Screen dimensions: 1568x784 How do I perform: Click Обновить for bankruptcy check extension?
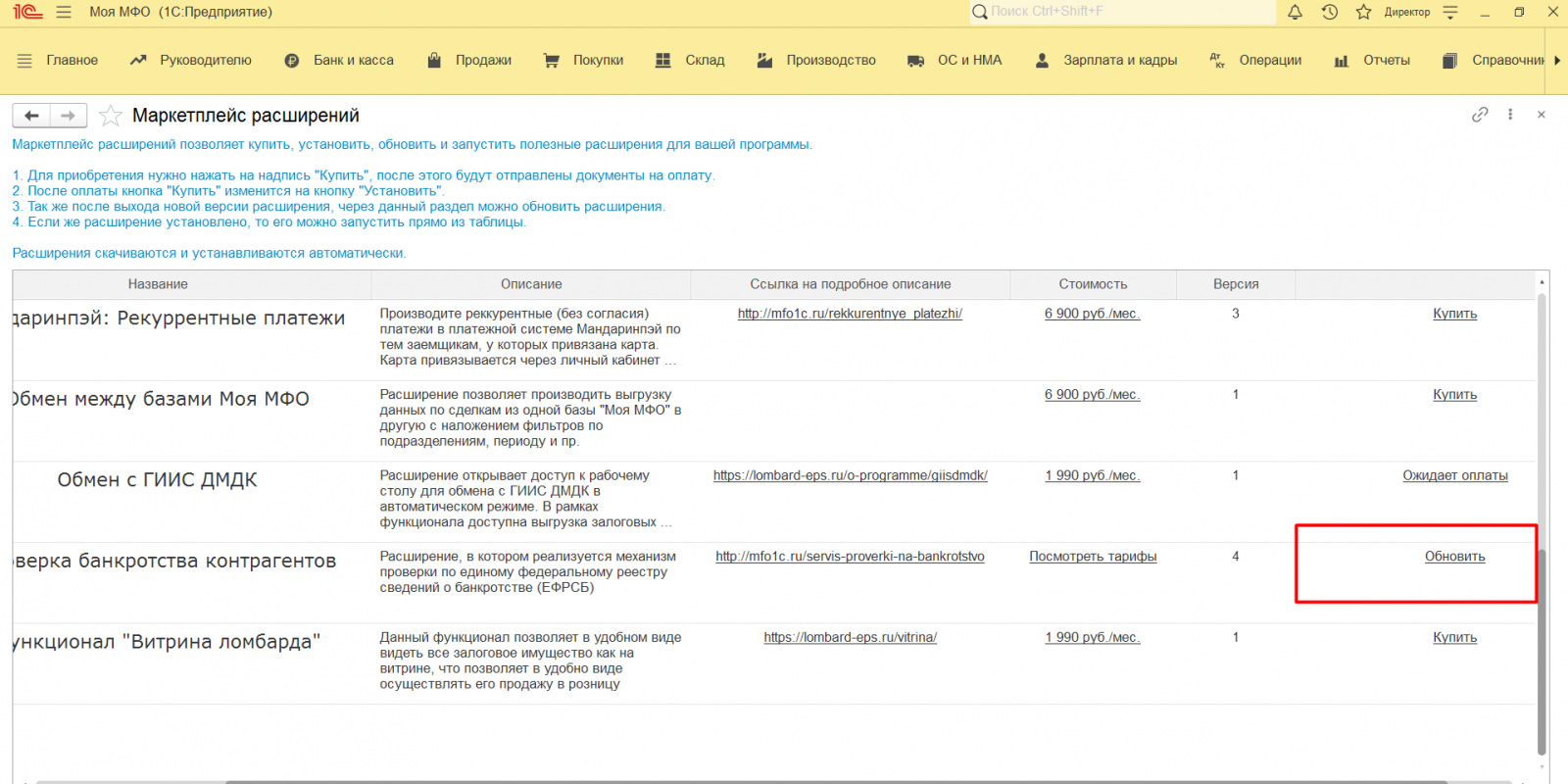[x=1454, y=557]
